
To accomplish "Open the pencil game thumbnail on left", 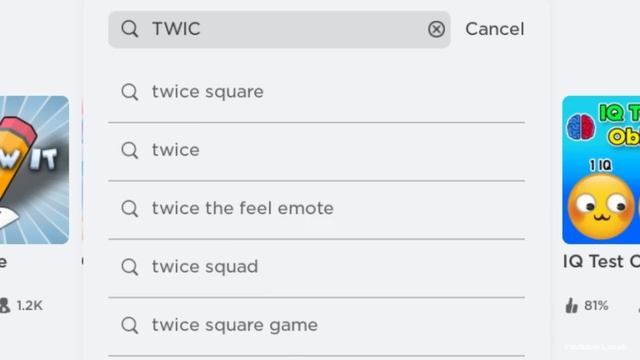I will click(x=34, y=170).
